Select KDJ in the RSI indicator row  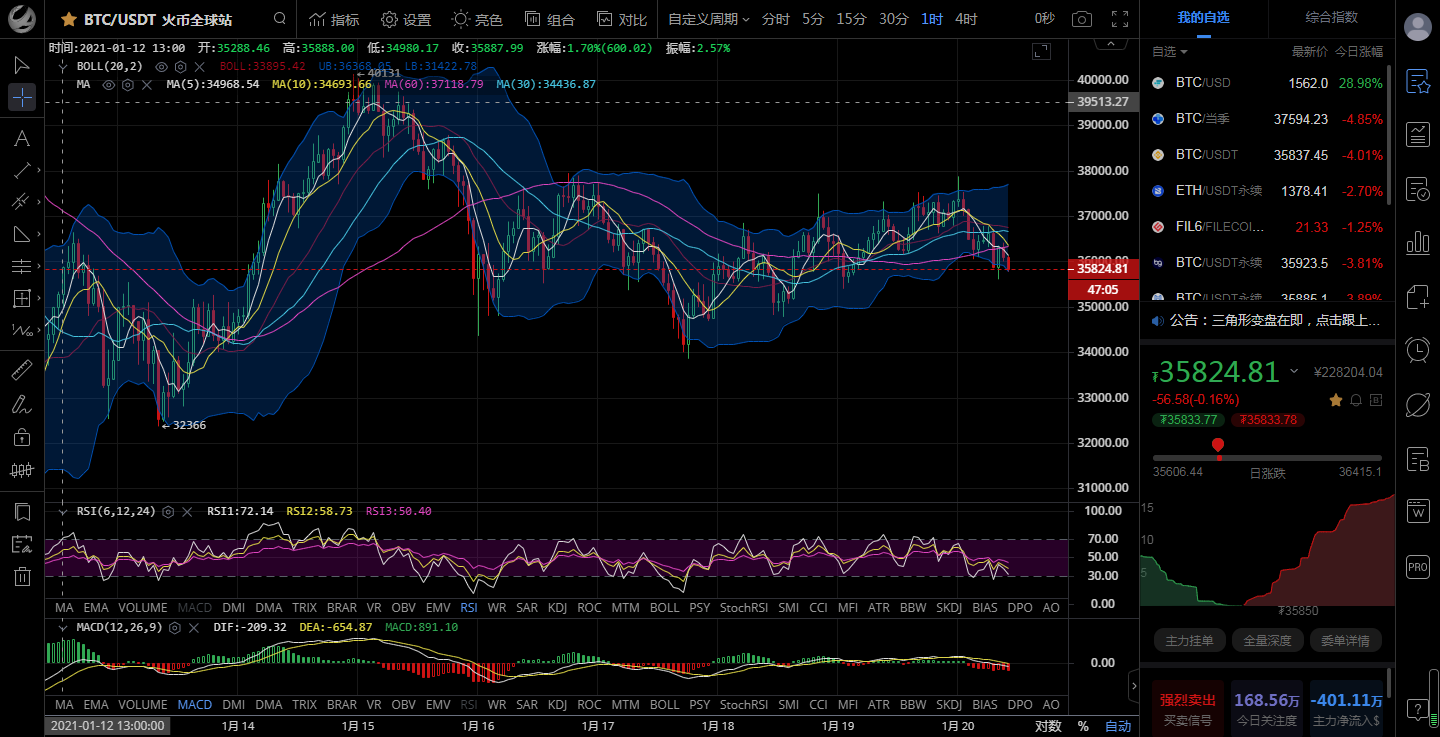(558, 607)
